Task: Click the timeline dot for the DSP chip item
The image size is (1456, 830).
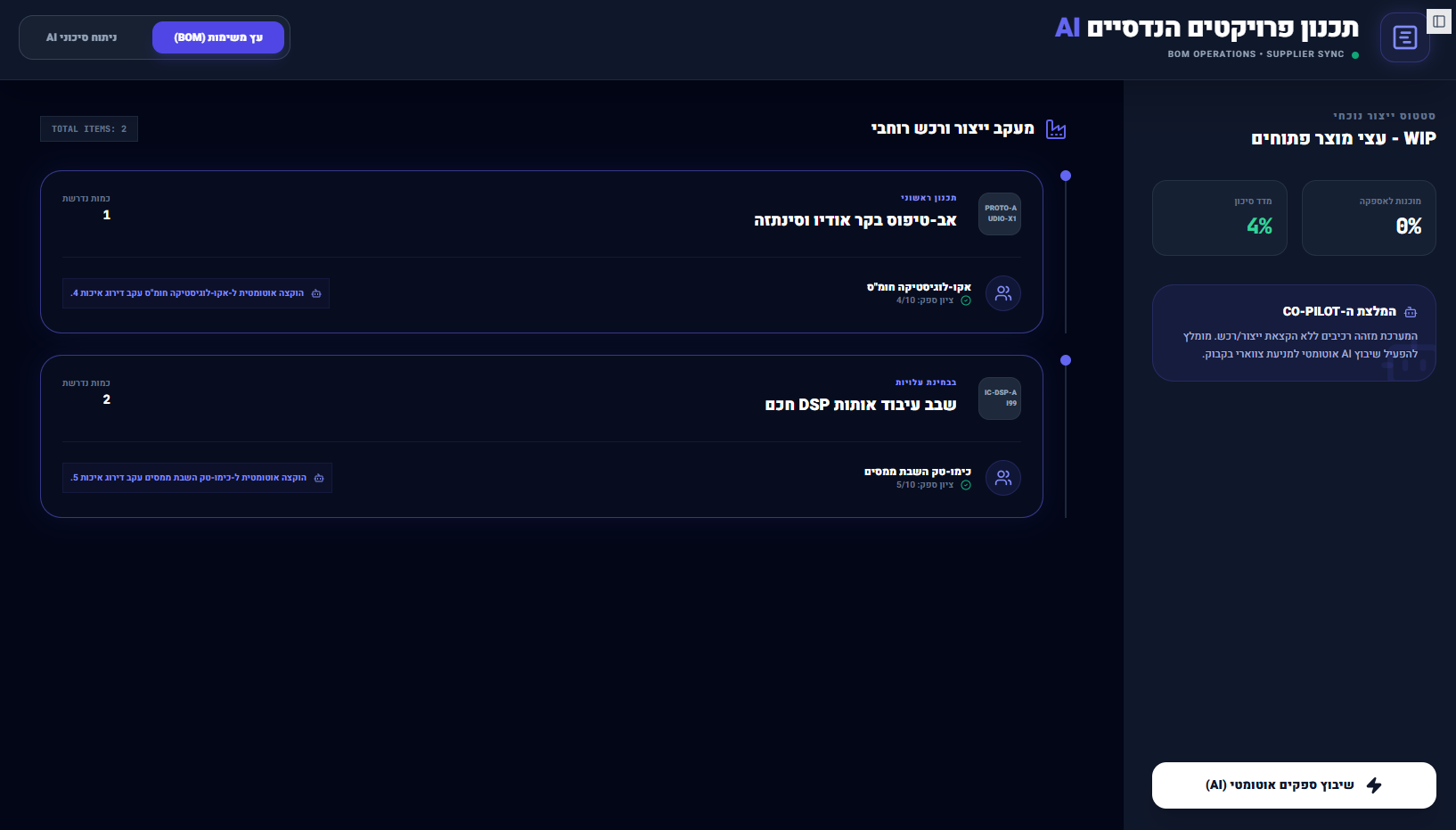Action: click(1066, 360)
